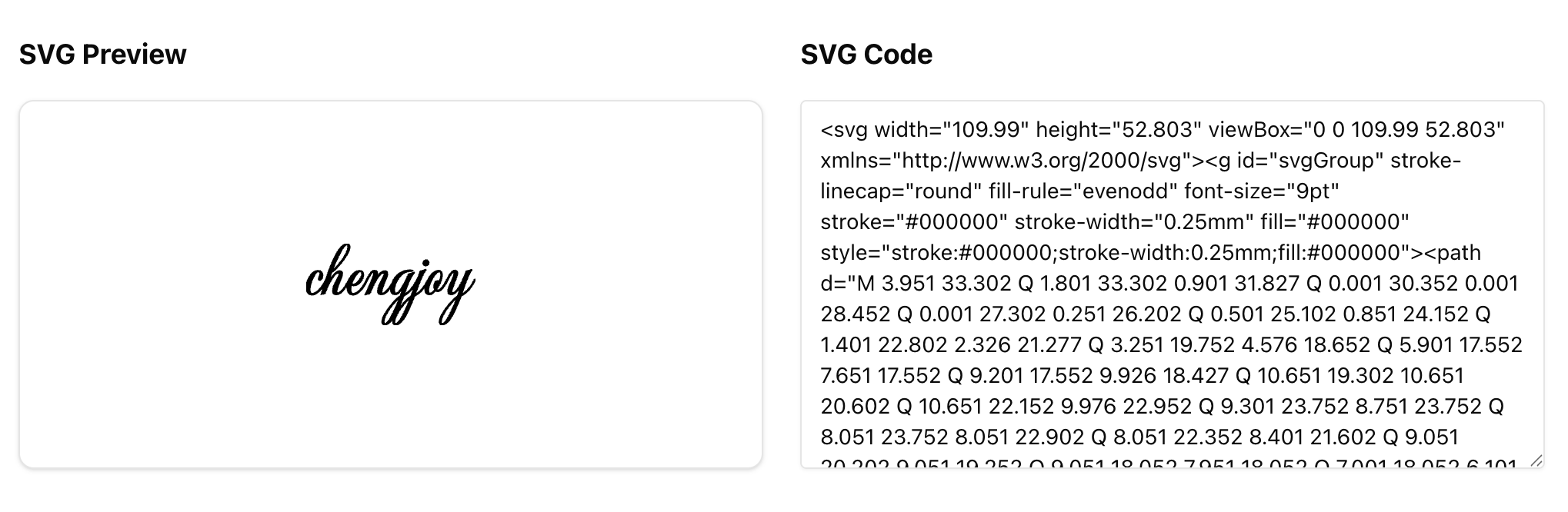
Task: Place cursor on the opening <svg tag
Action: [x=843, y=130]
